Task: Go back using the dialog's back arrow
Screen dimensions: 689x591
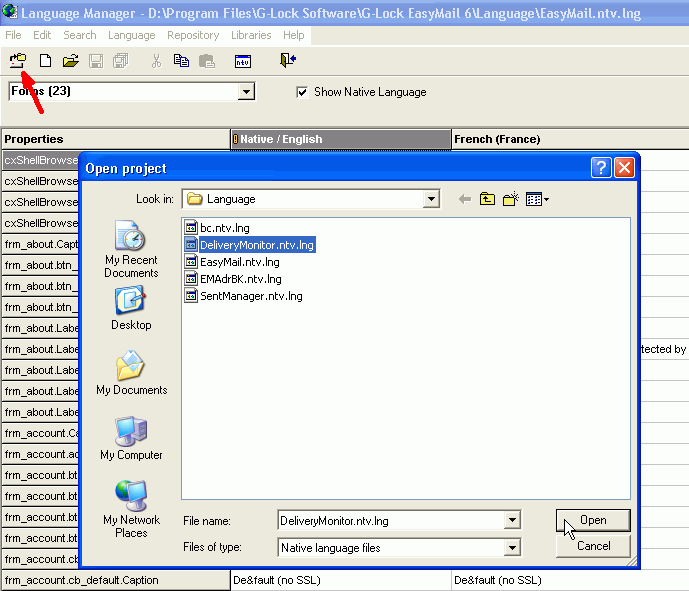Action: [x=464, y=199]
